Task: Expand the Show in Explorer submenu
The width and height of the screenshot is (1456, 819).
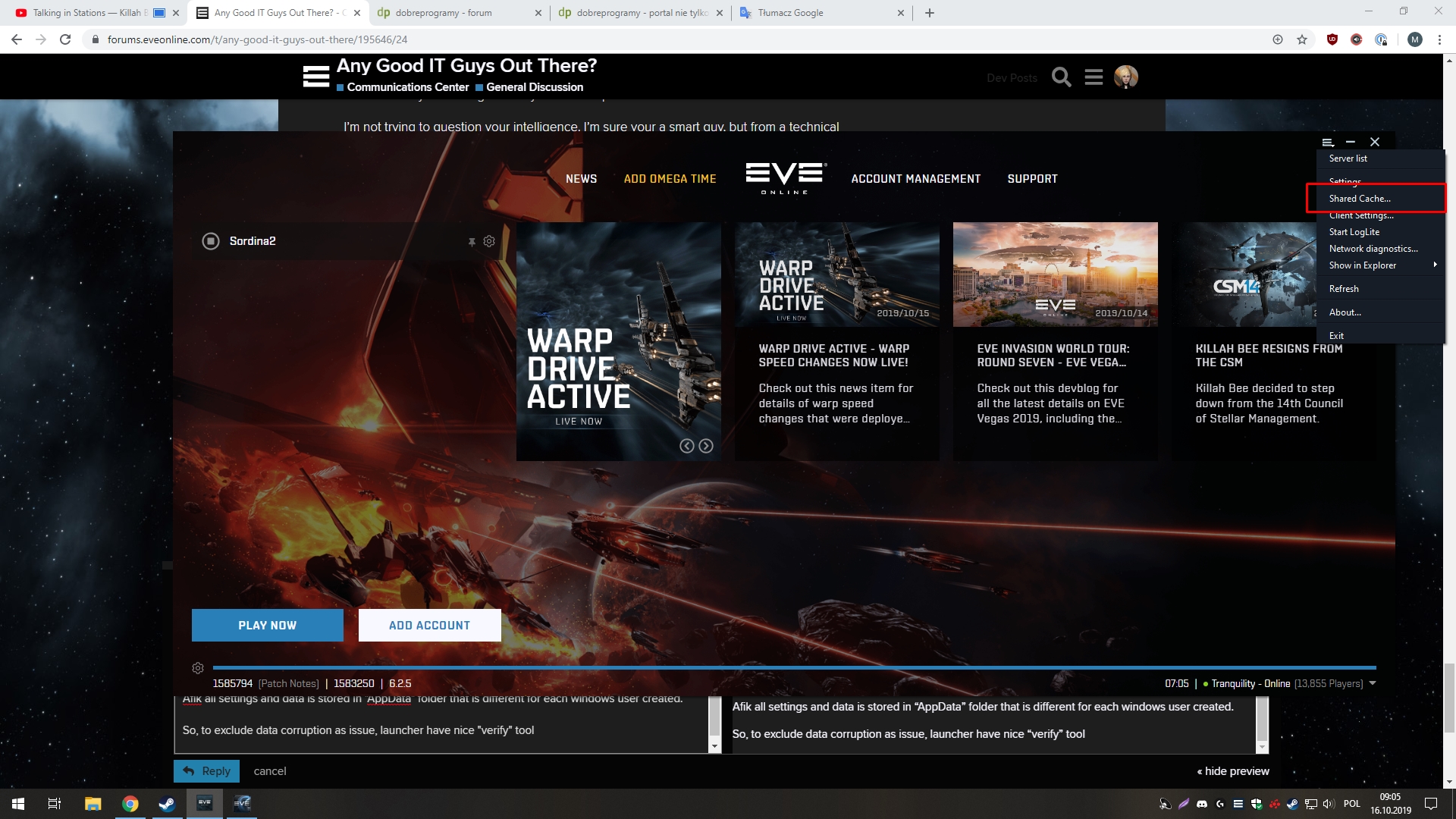Action: coord(1380,265)
